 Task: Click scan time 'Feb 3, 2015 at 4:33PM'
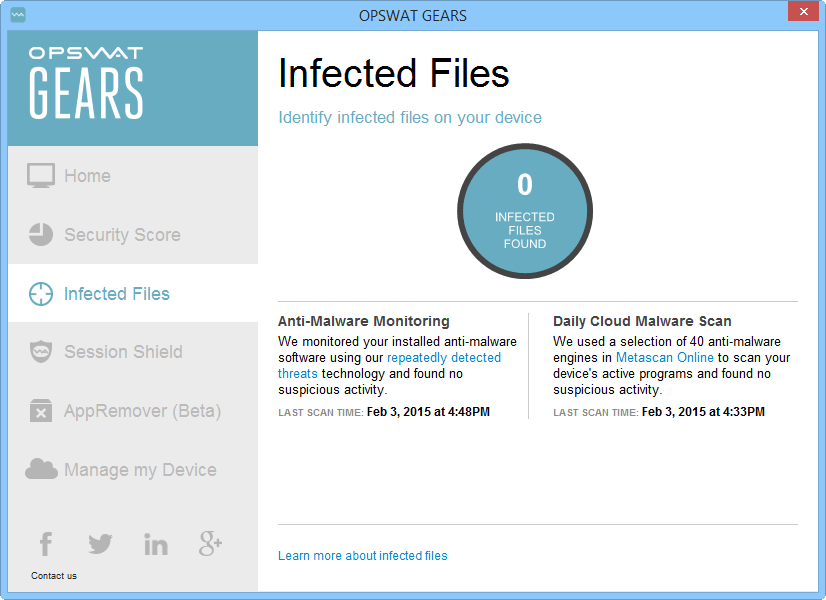click(703, 412)
